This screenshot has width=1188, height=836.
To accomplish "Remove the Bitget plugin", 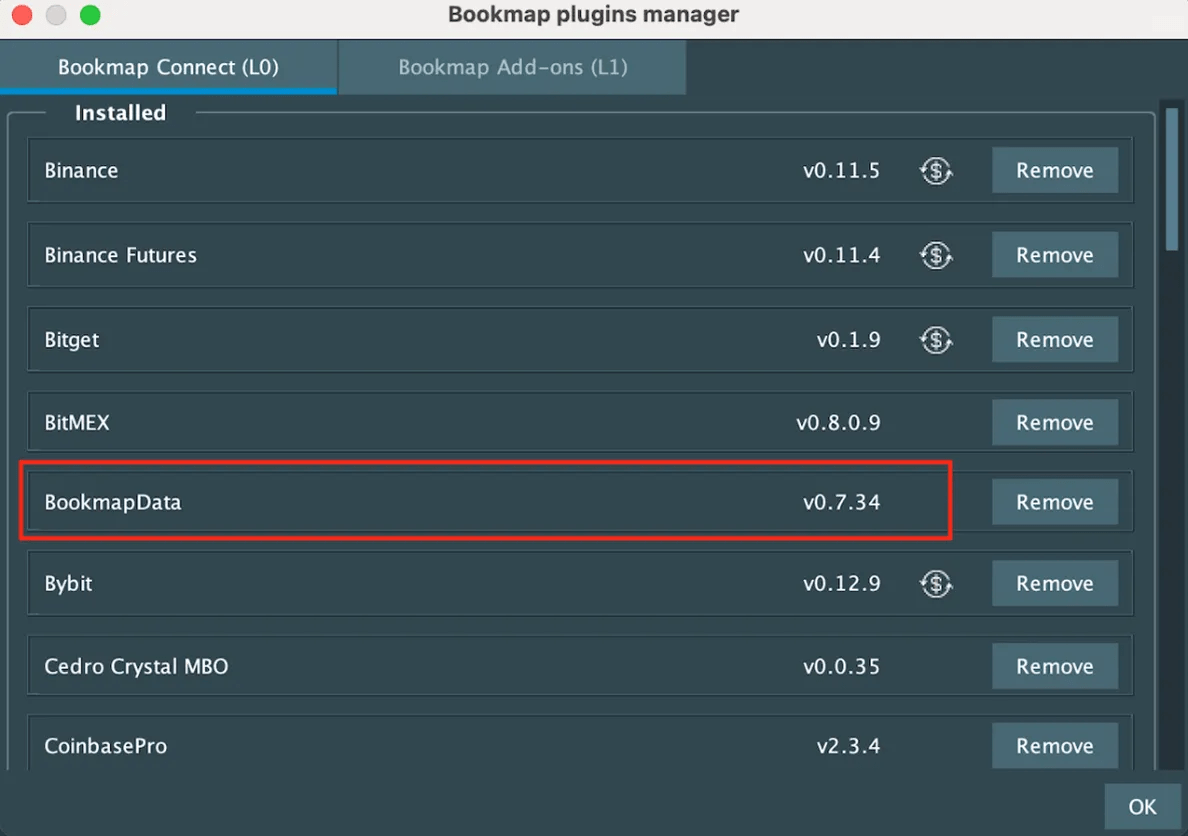I will coord(1055,340).
